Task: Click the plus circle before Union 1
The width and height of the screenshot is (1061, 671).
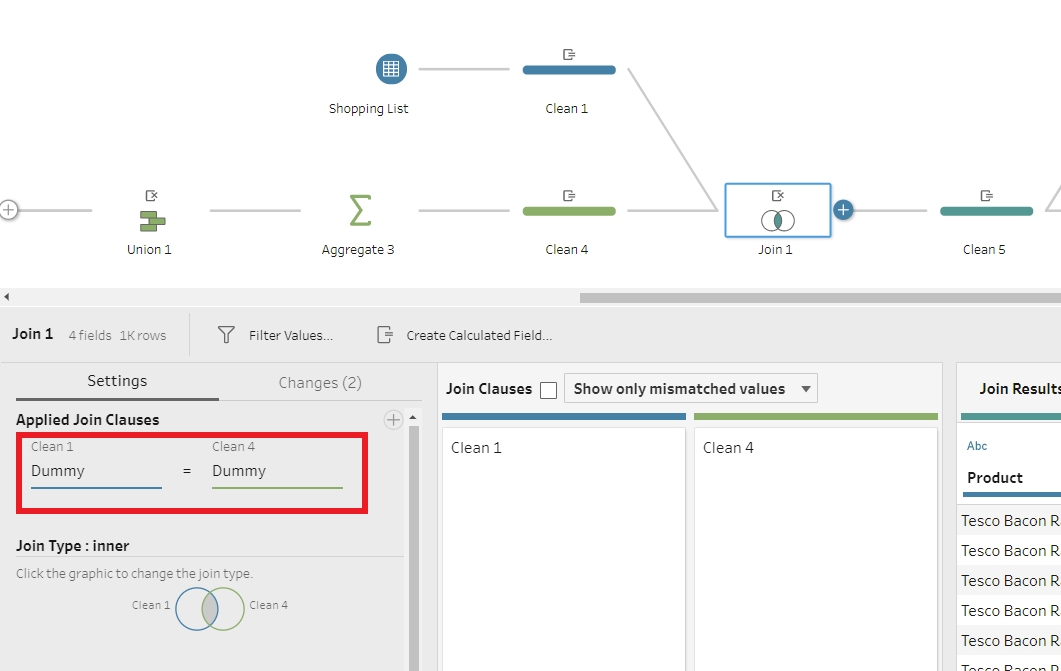Action: 8,210
